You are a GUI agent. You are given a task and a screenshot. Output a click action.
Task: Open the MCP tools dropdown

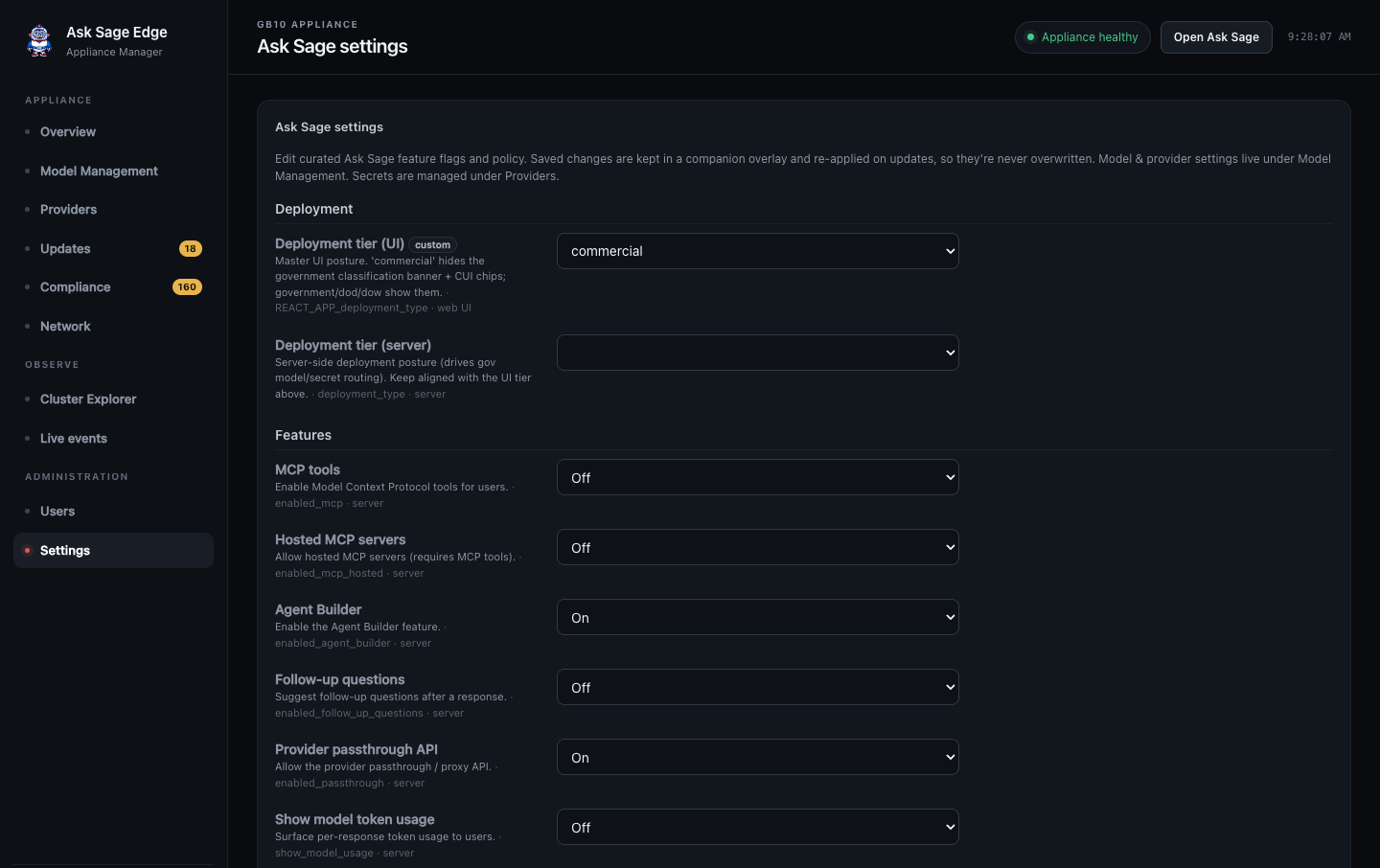[758, 477]
